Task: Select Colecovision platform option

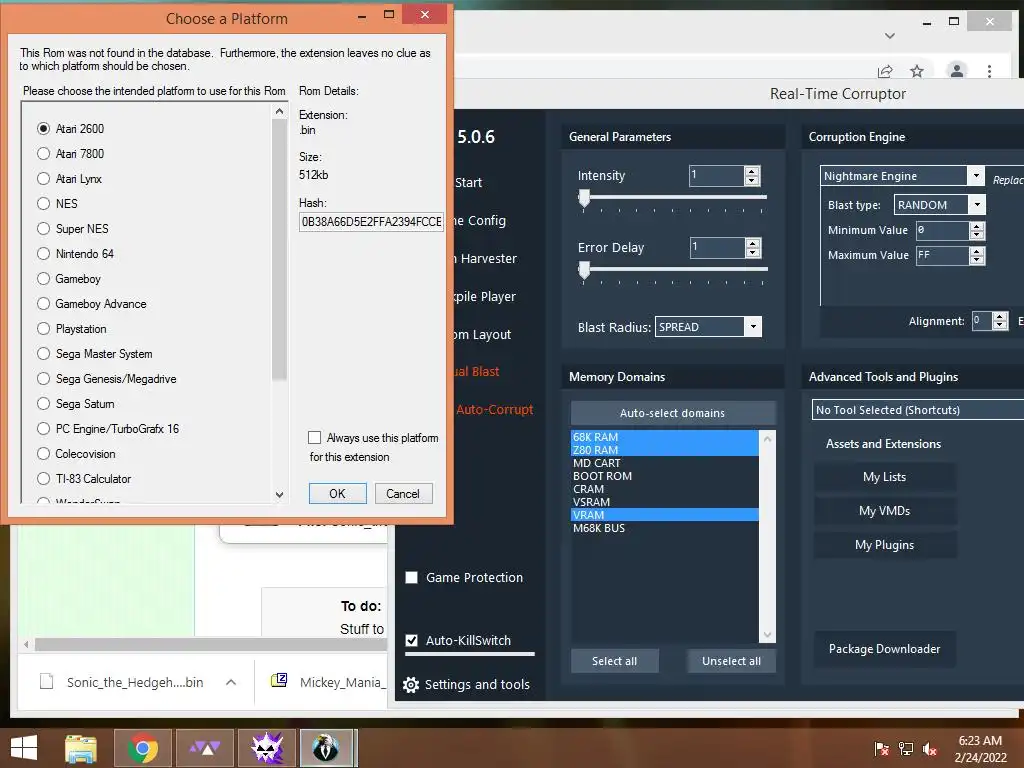Action: pyautogui.click(x=44, y=454)
